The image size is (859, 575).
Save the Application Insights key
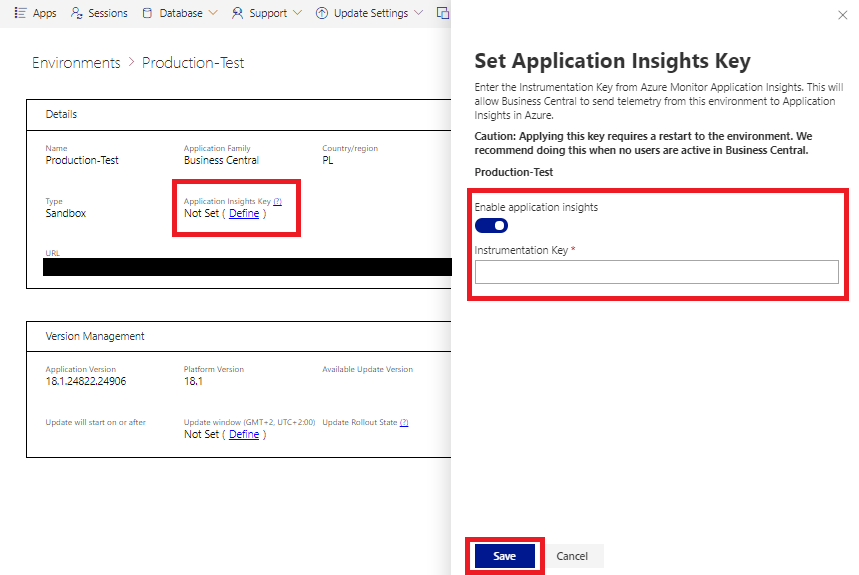tap(505, 556)
